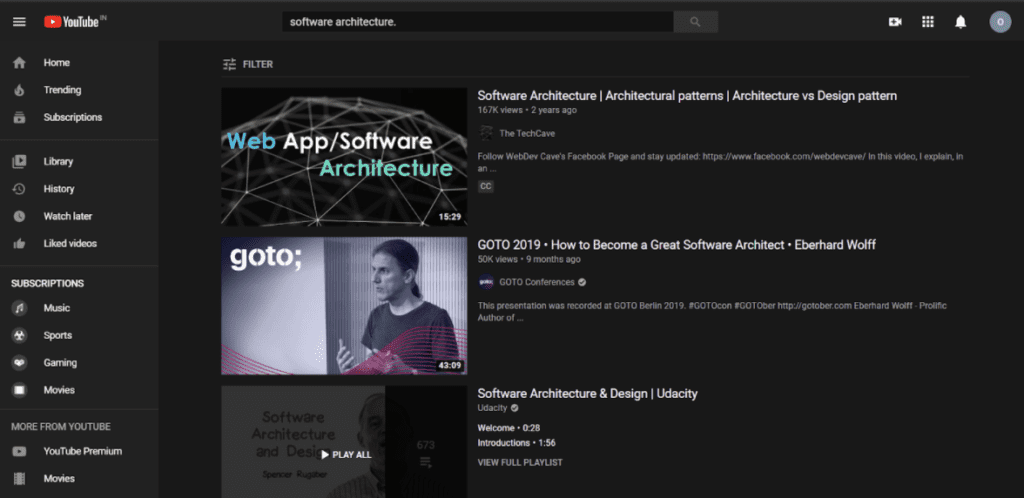Click VIEW FULL PLAYLIST

point(520,463)
